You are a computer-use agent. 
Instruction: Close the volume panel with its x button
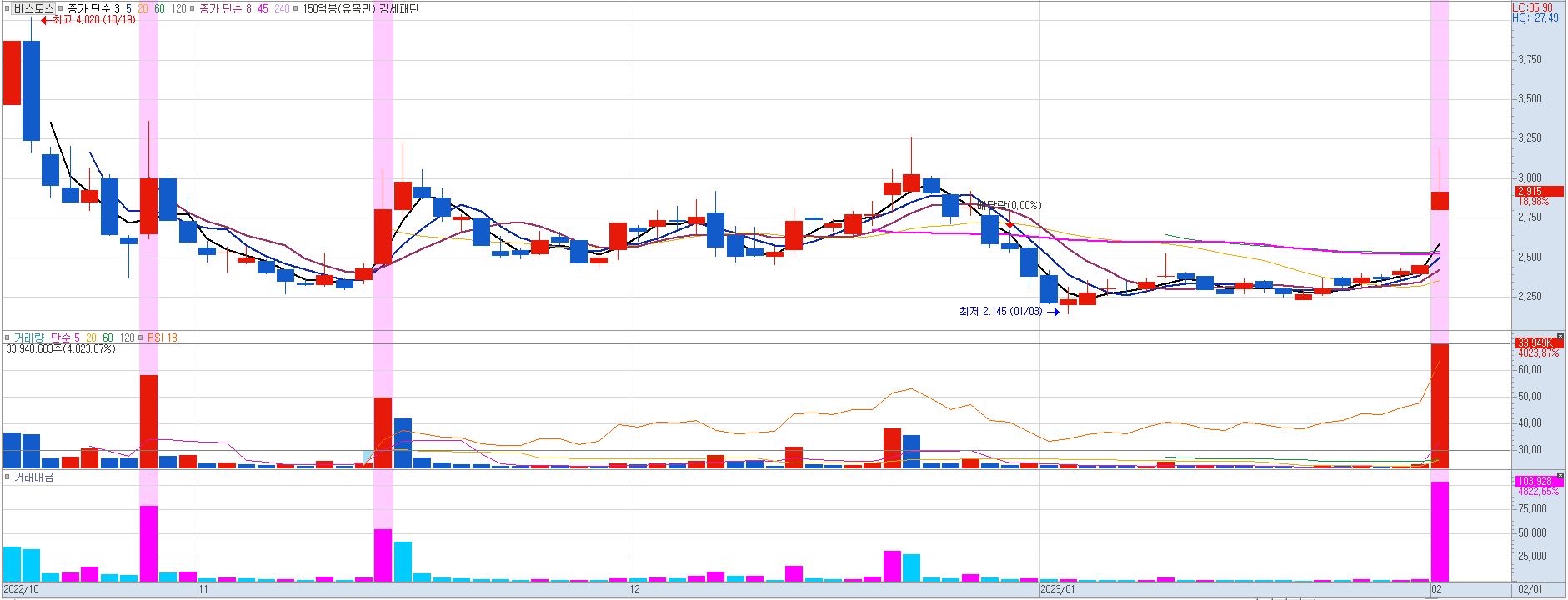pyautogui.click(x=1560, y=337)
